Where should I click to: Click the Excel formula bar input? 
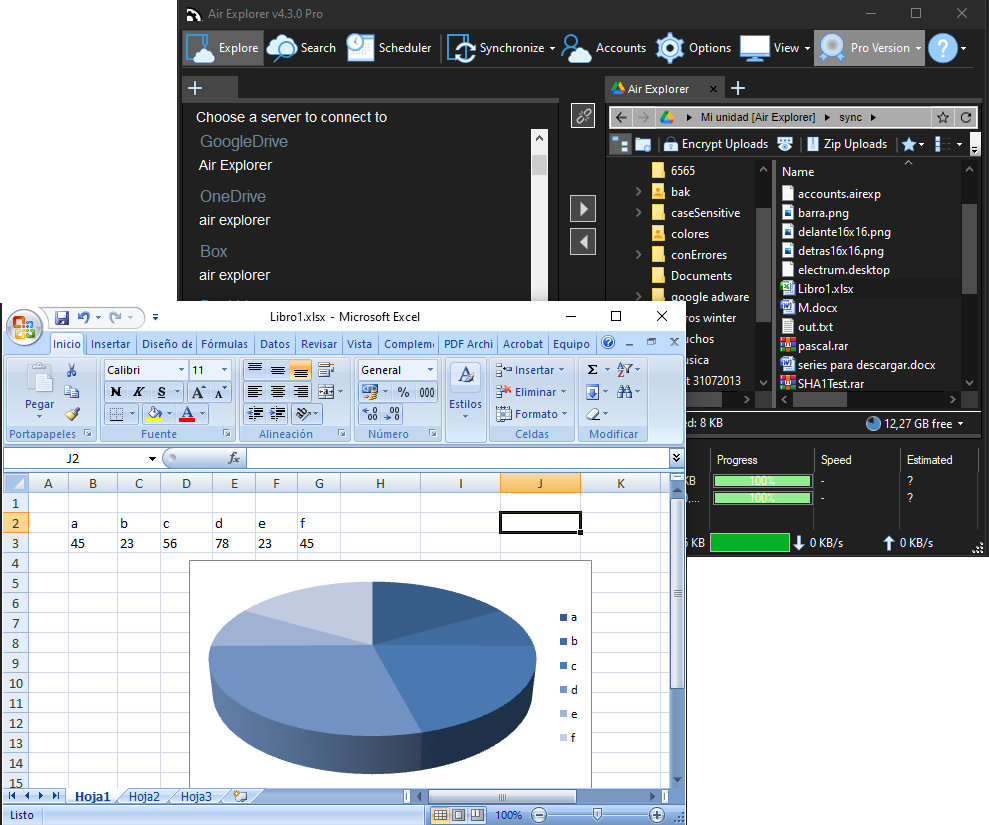458,459
